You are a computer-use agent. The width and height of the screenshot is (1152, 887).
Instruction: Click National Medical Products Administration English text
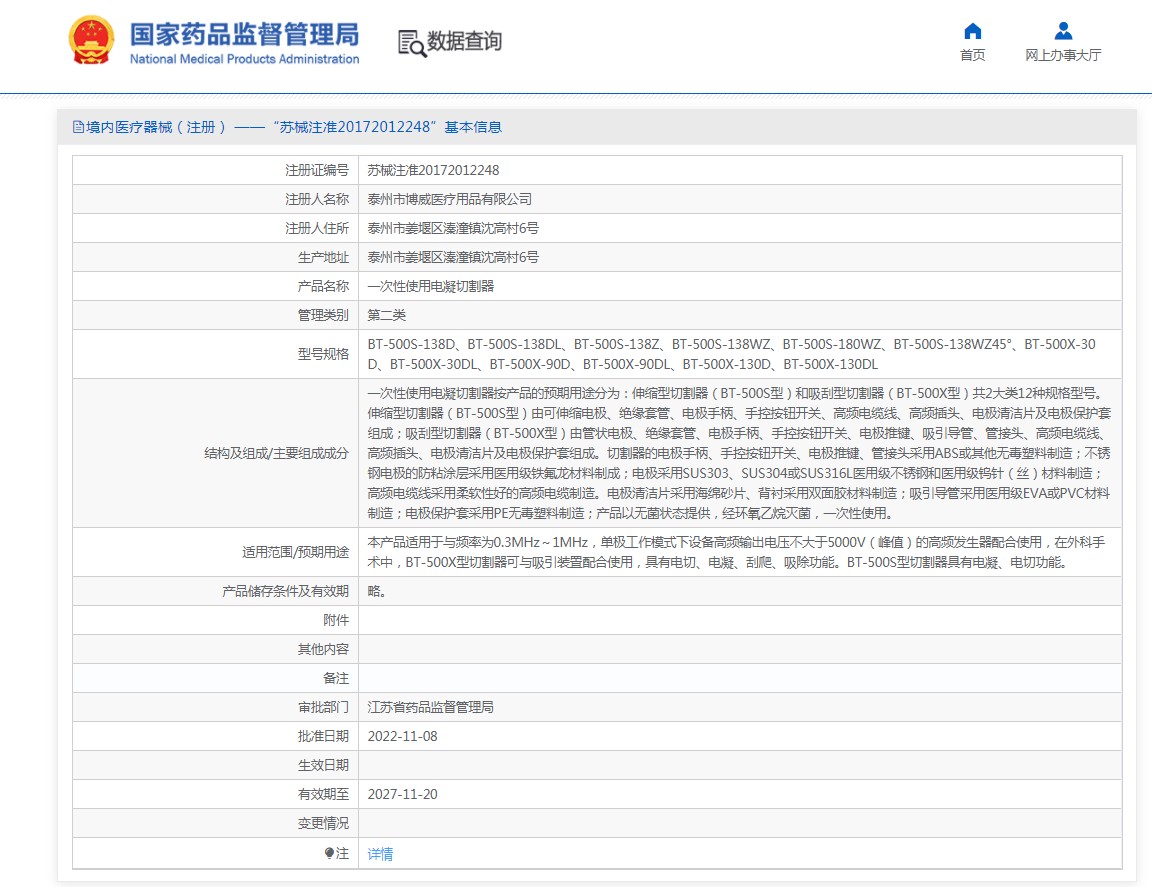click(244, 59)
